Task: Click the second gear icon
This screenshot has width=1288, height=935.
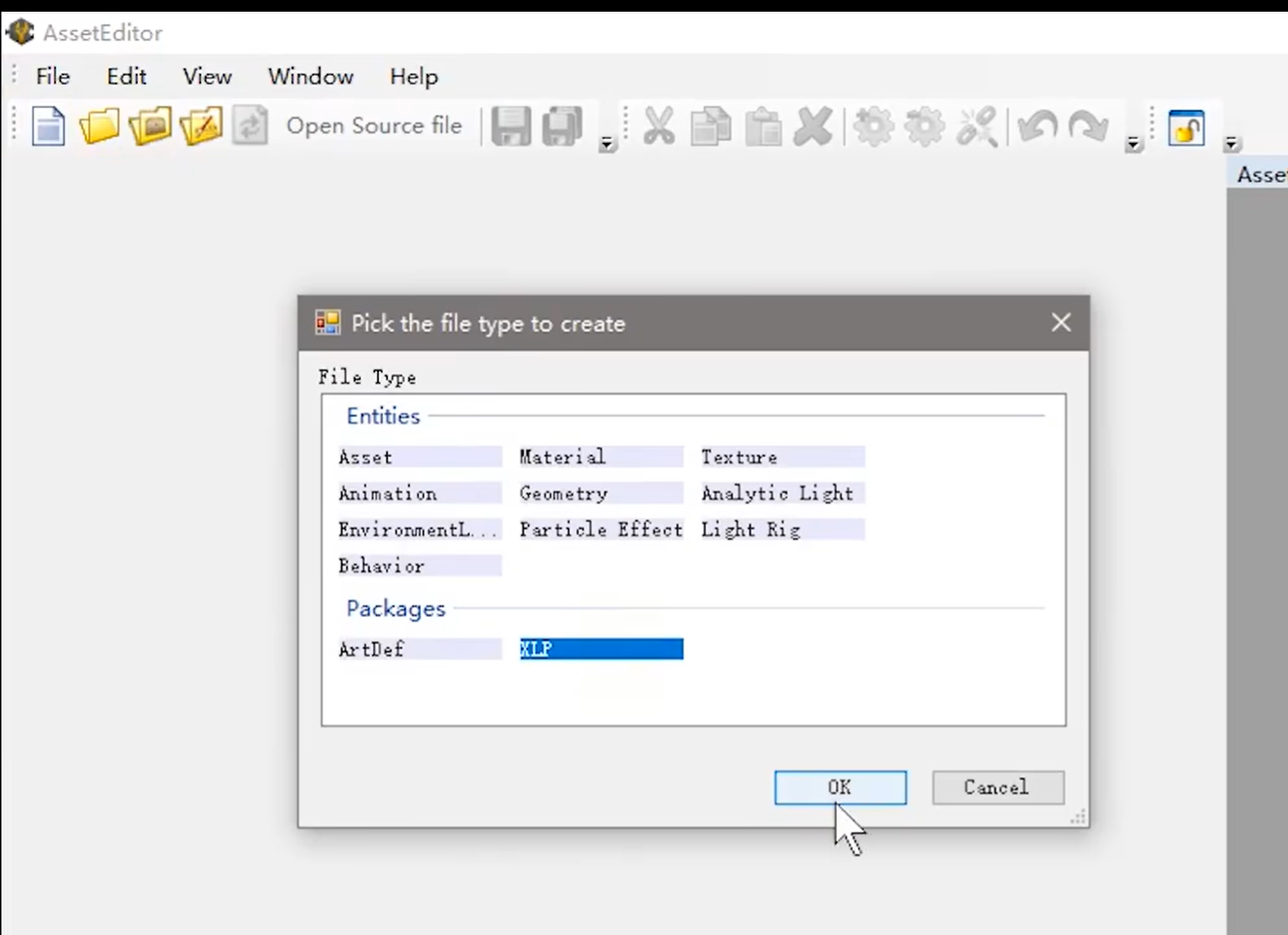Action: click(x=923, y=126)
